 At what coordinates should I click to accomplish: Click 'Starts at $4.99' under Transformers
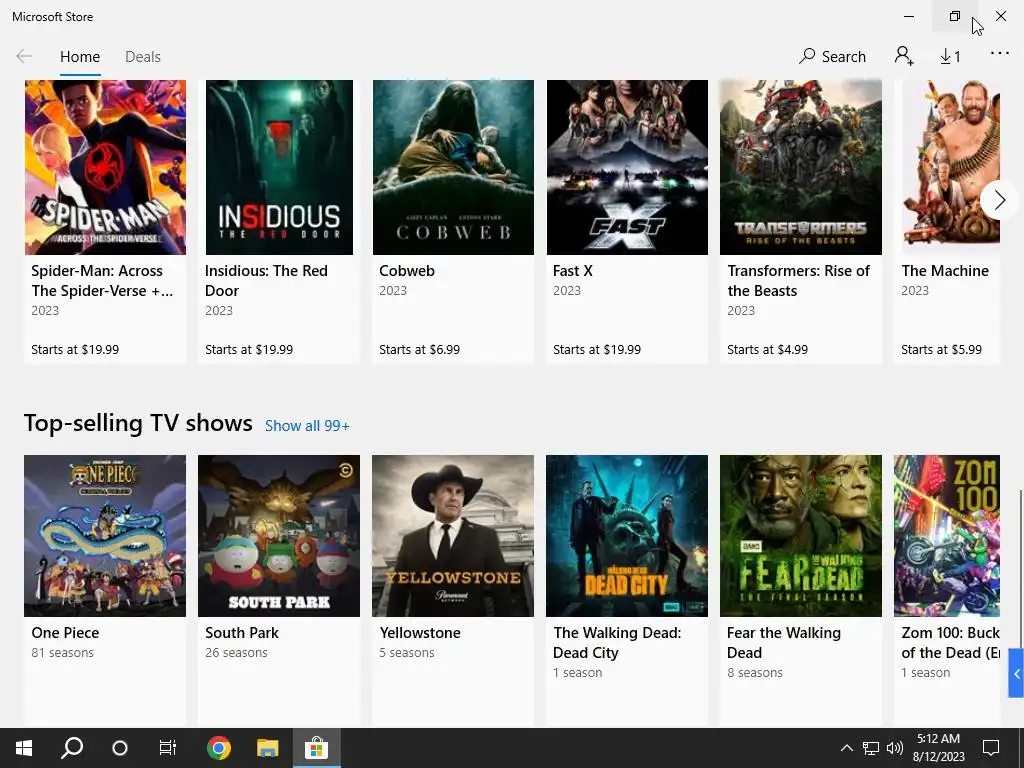[x=767, y=349]
